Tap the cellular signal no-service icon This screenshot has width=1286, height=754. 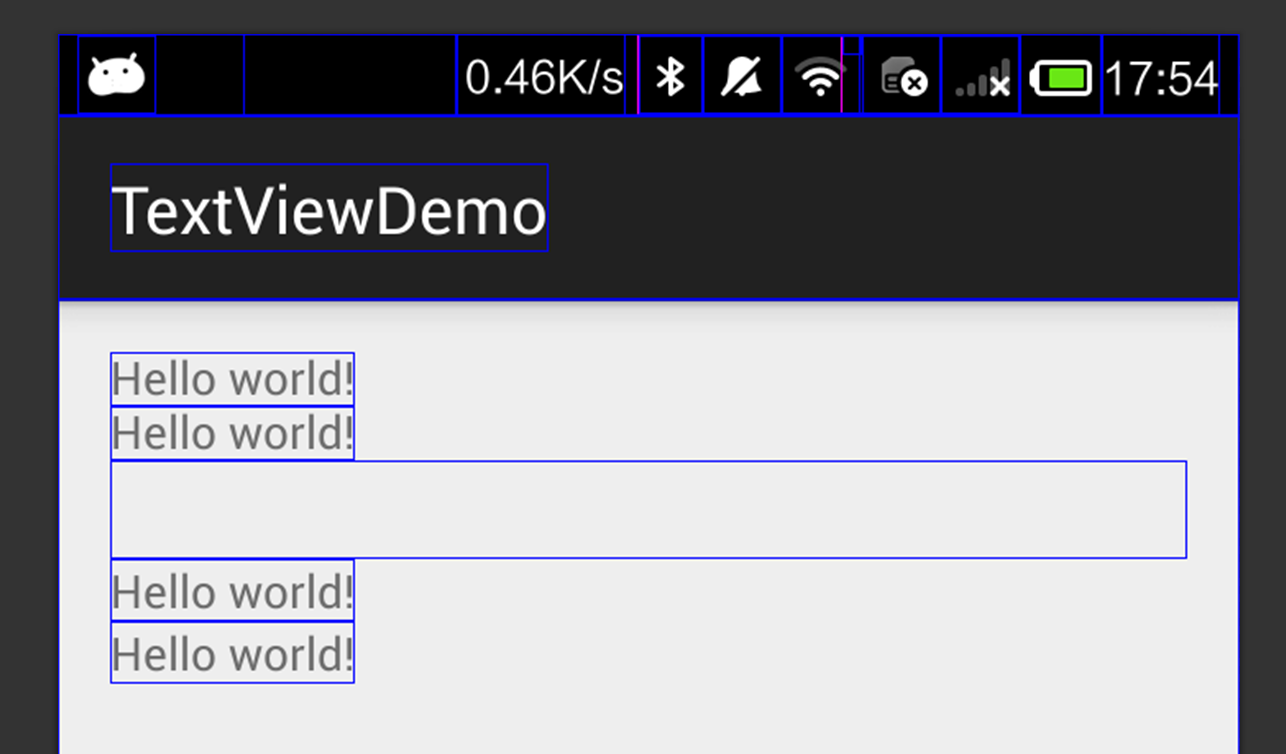pos(981,76)
